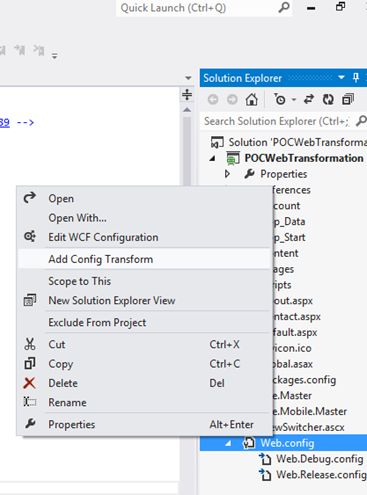Collapse the Web.config node

[x=228, y=444]
